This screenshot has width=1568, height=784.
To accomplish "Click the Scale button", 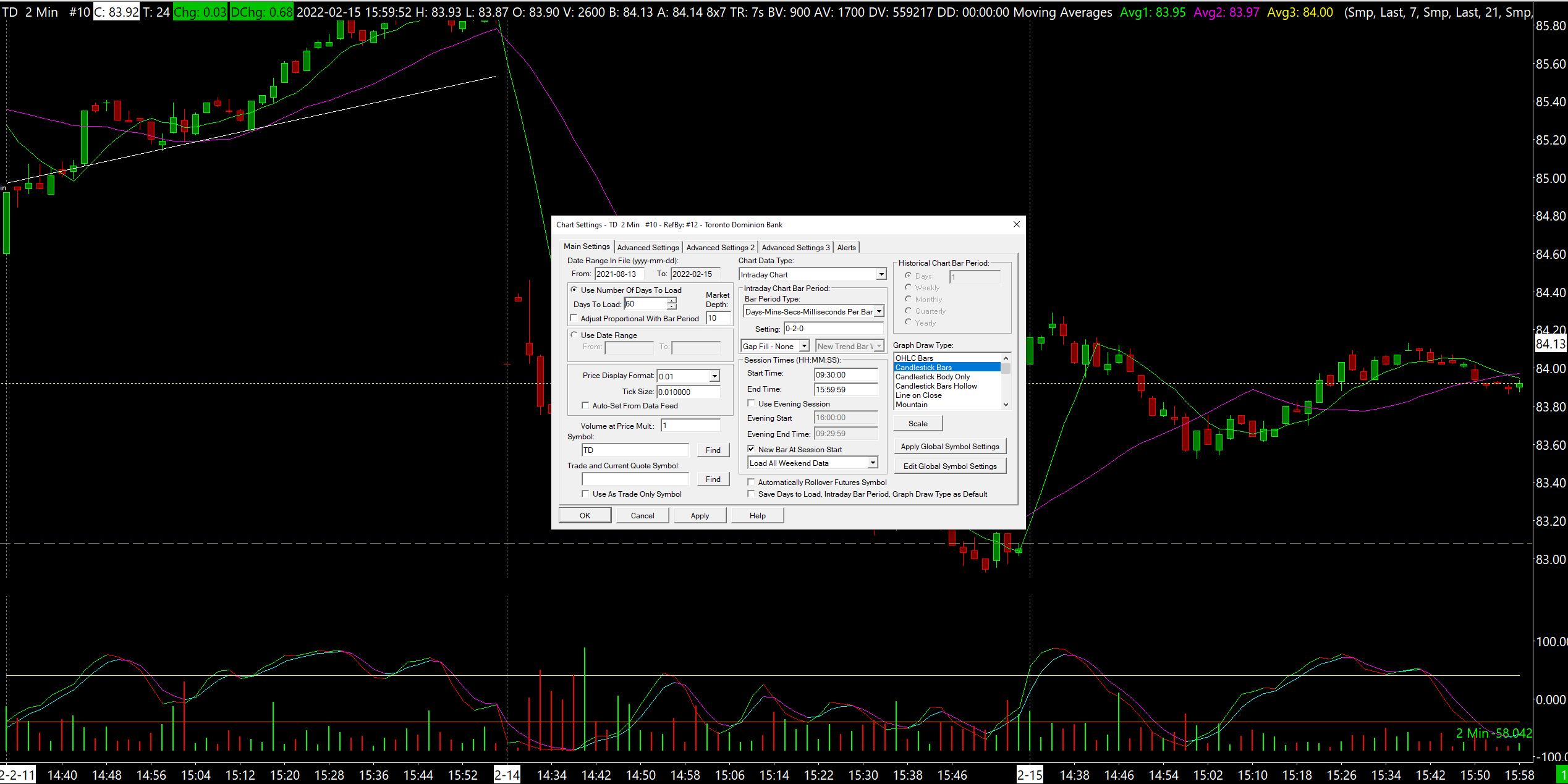I will coord(917,423).
